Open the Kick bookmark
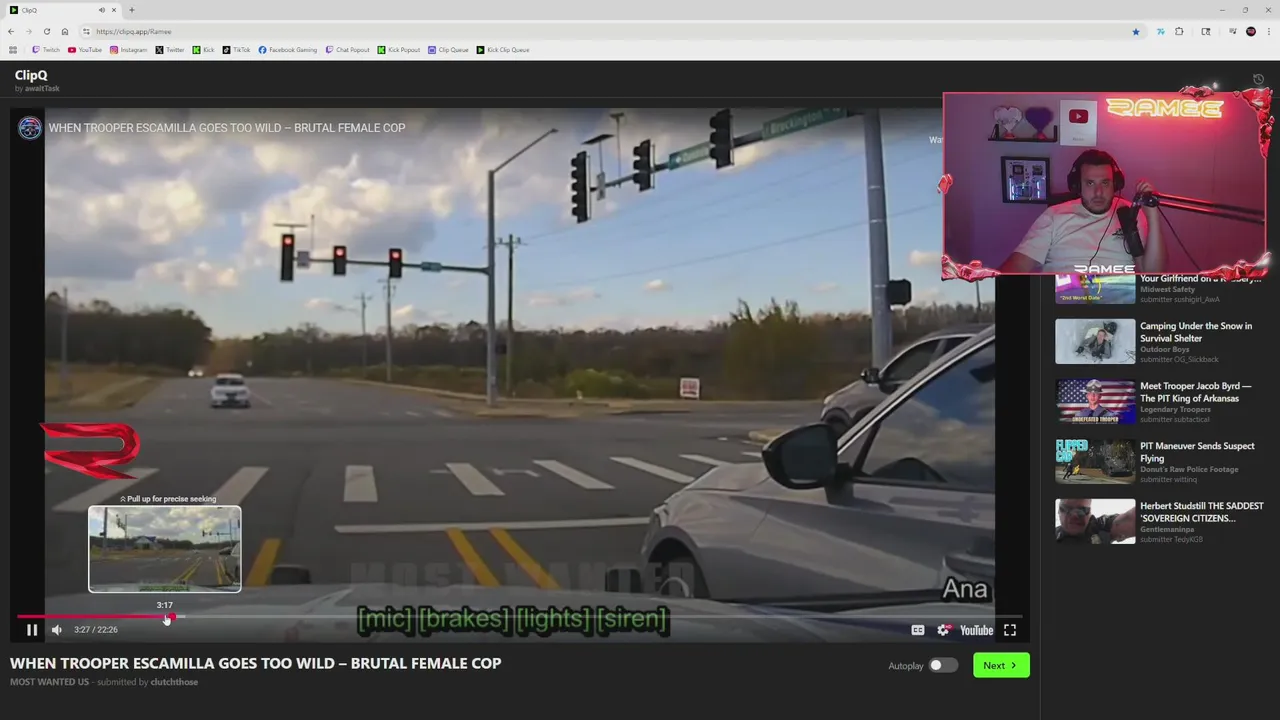 204,49
